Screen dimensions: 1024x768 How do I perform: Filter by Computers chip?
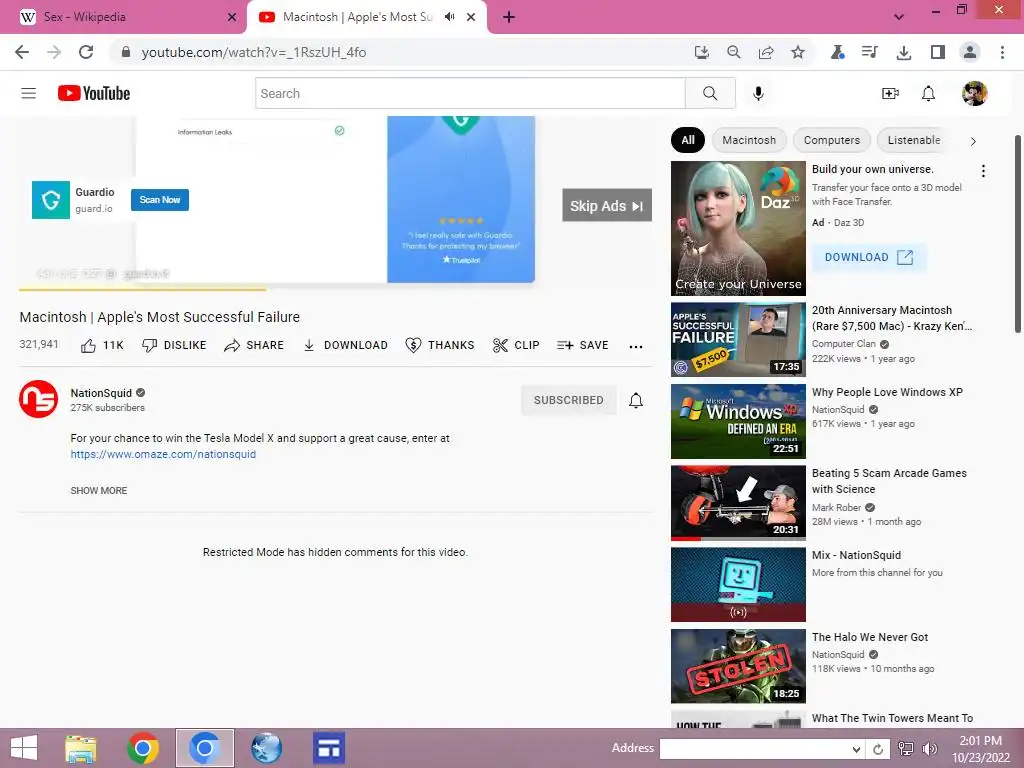[831, 140]
